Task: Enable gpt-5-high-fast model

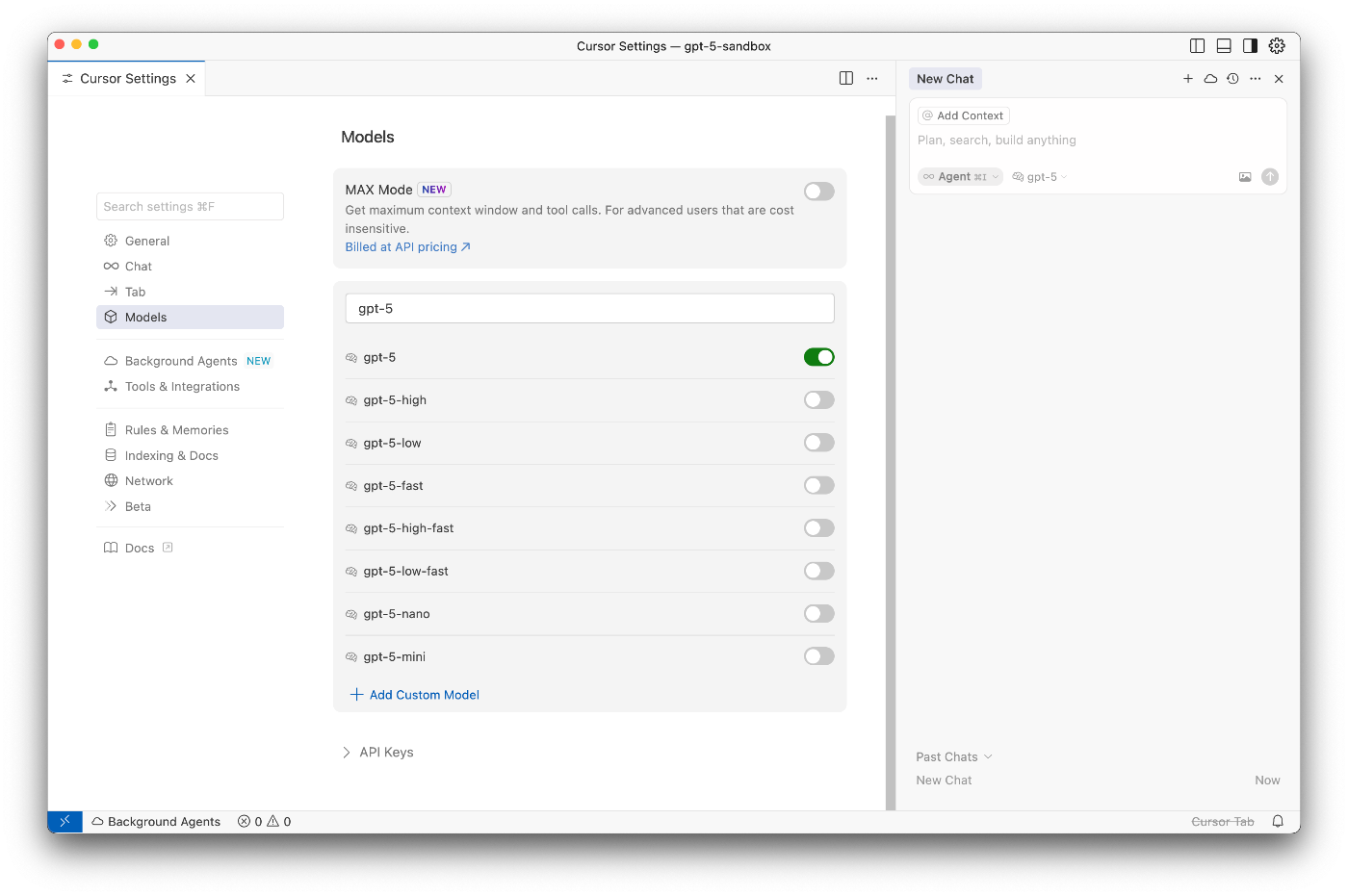Action: click(819, 528)
